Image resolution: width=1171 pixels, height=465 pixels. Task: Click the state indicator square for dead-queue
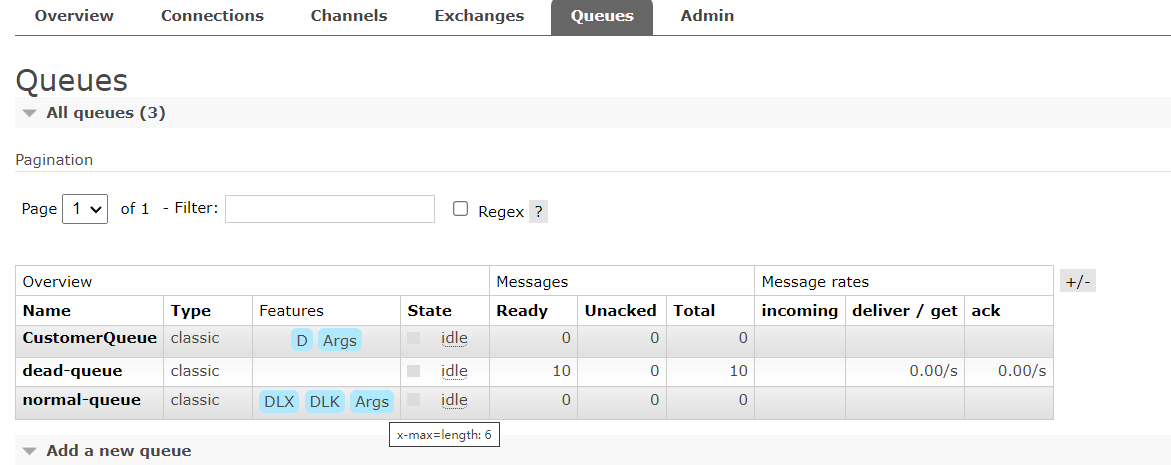pyautogui.click(x=414, y=371)
